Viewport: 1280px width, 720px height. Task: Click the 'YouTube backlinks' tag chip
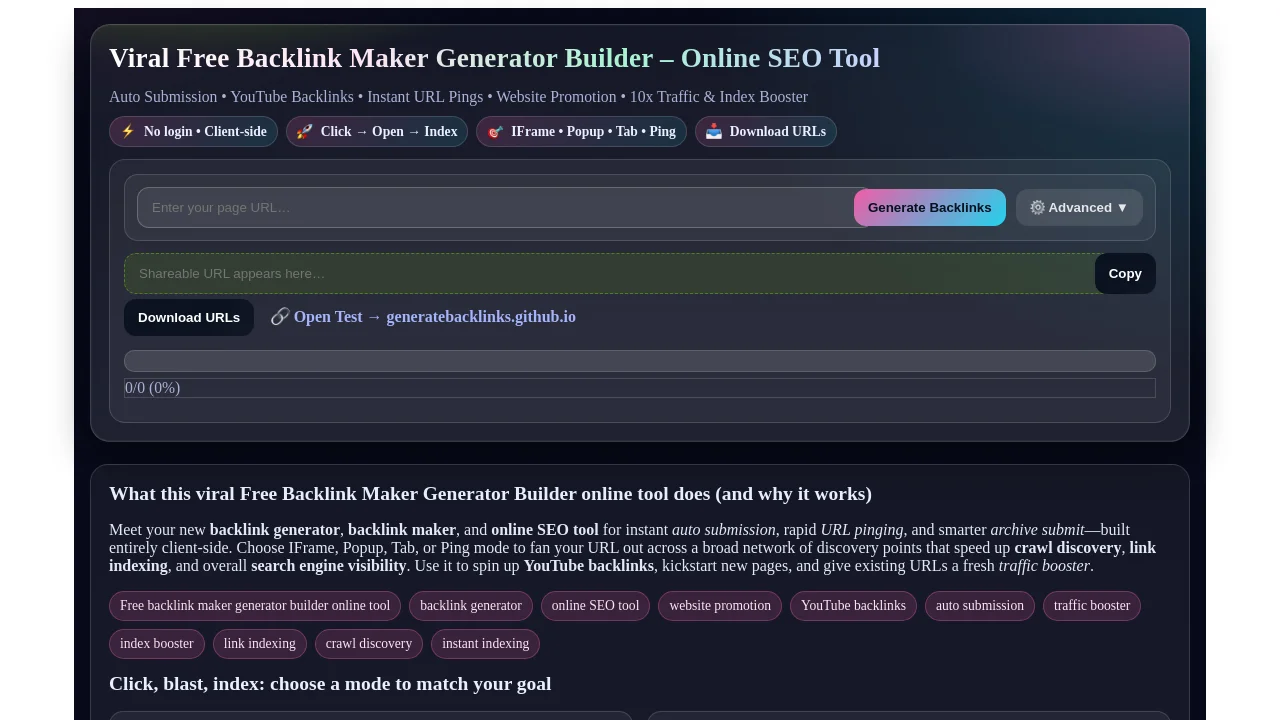(x=853, y=606)
